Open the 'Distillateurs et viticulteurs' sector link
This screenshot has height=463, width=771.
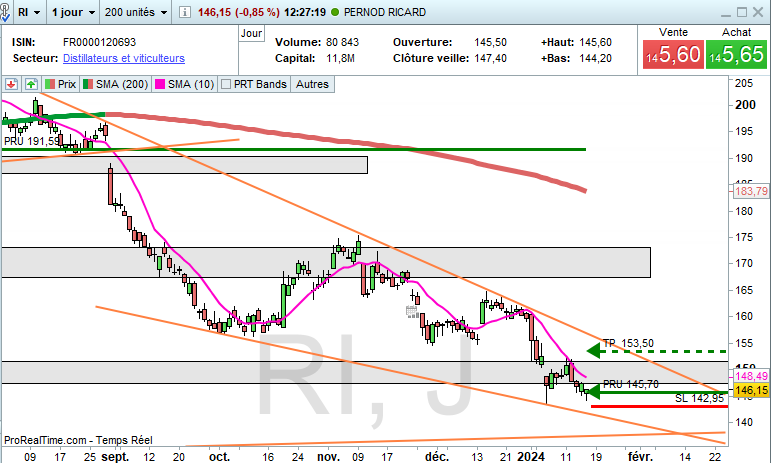click(124, 58)
